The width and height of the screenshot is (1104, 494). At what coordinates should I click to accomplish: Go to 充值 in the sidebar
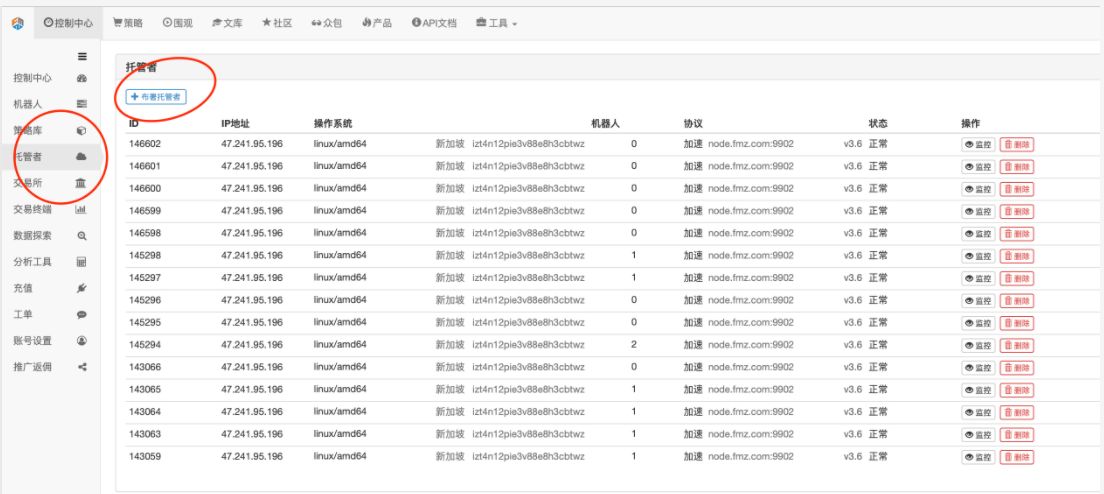23,288
